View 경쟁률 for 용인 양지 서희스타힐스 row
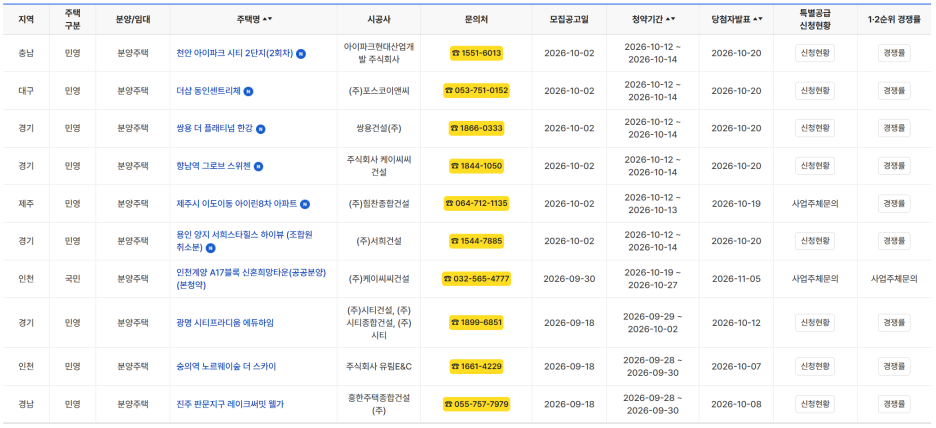Screen dimensions: 936x428 click(894, 241)
